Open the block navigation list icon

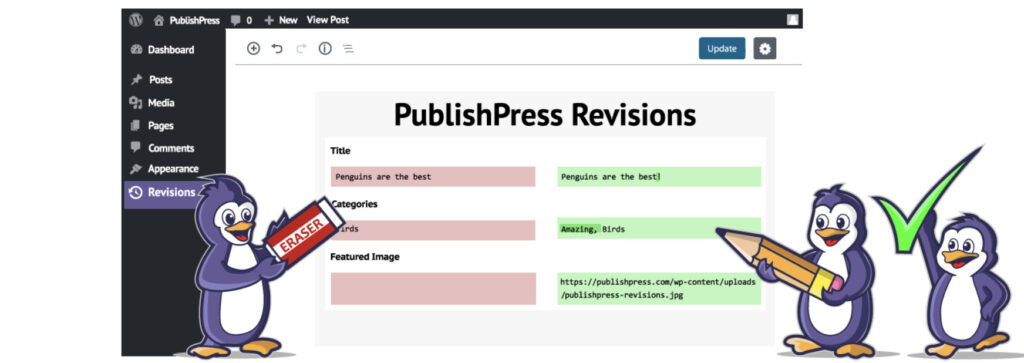349,49
